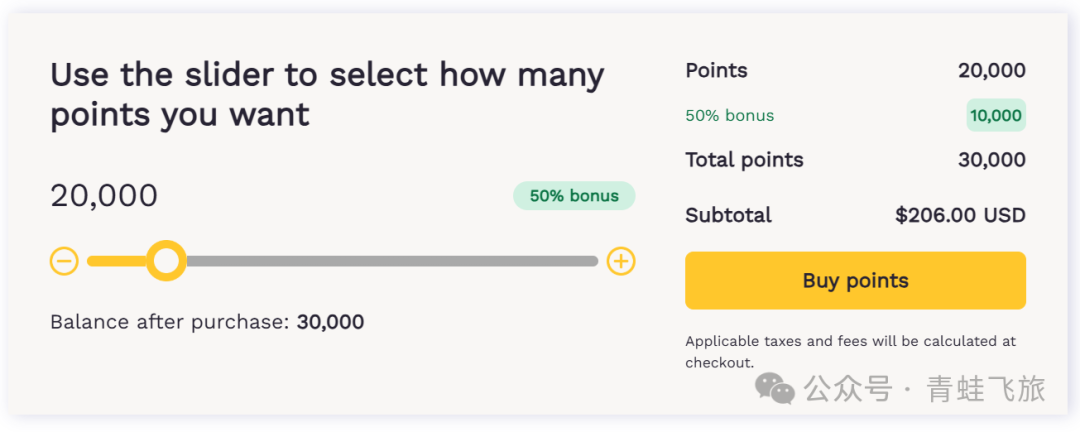Click the plus icon to increase points

pyautogui.click(x=621, y=262)
